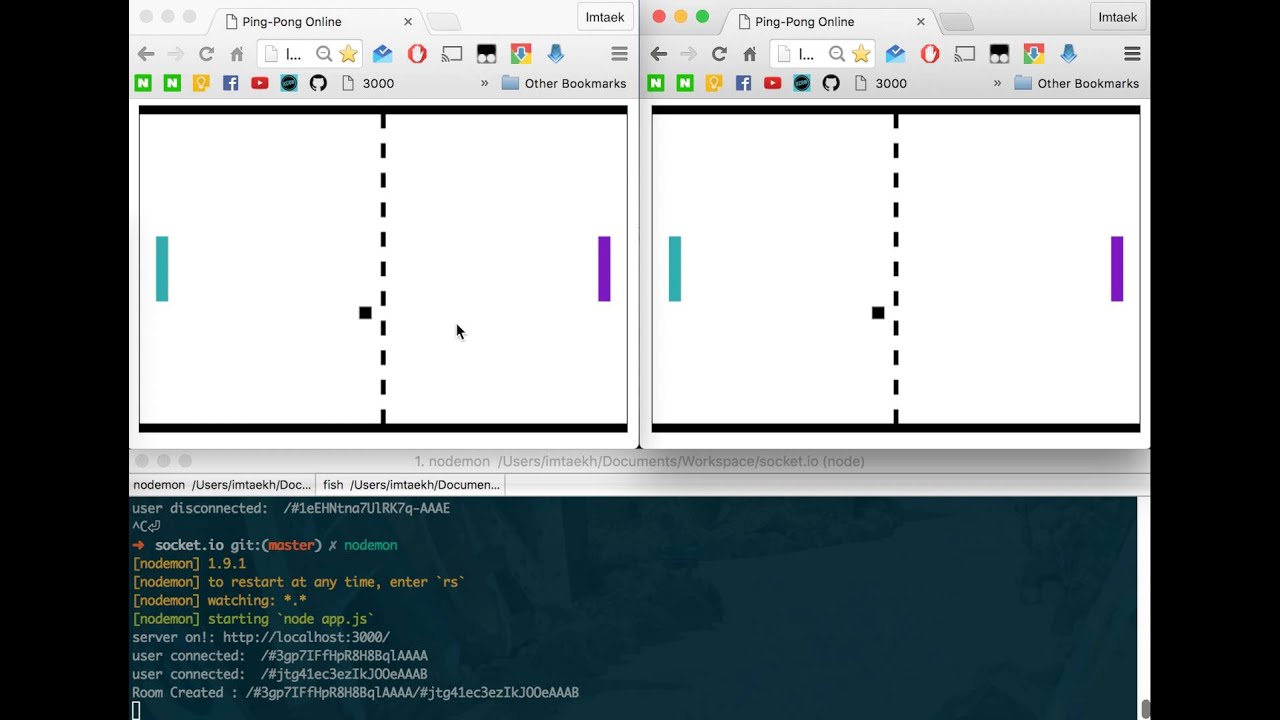1280x720 pixels.
Task: Close Ping-Pong Online tab in right window
Action: click(921, 21)
